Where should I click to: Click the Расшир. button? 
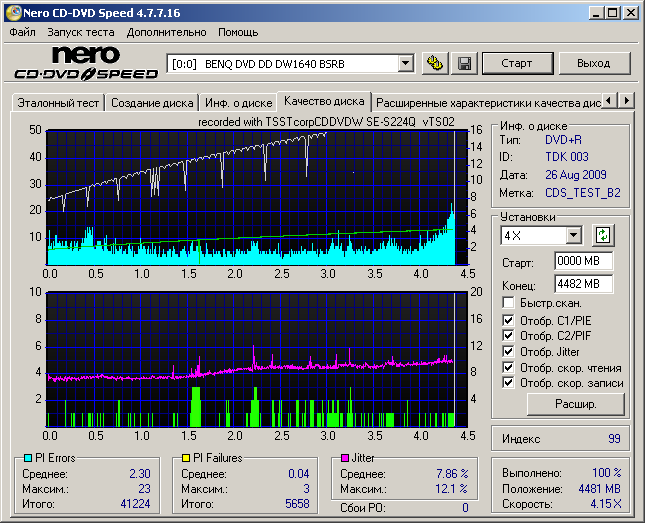(x=575, y=404)
